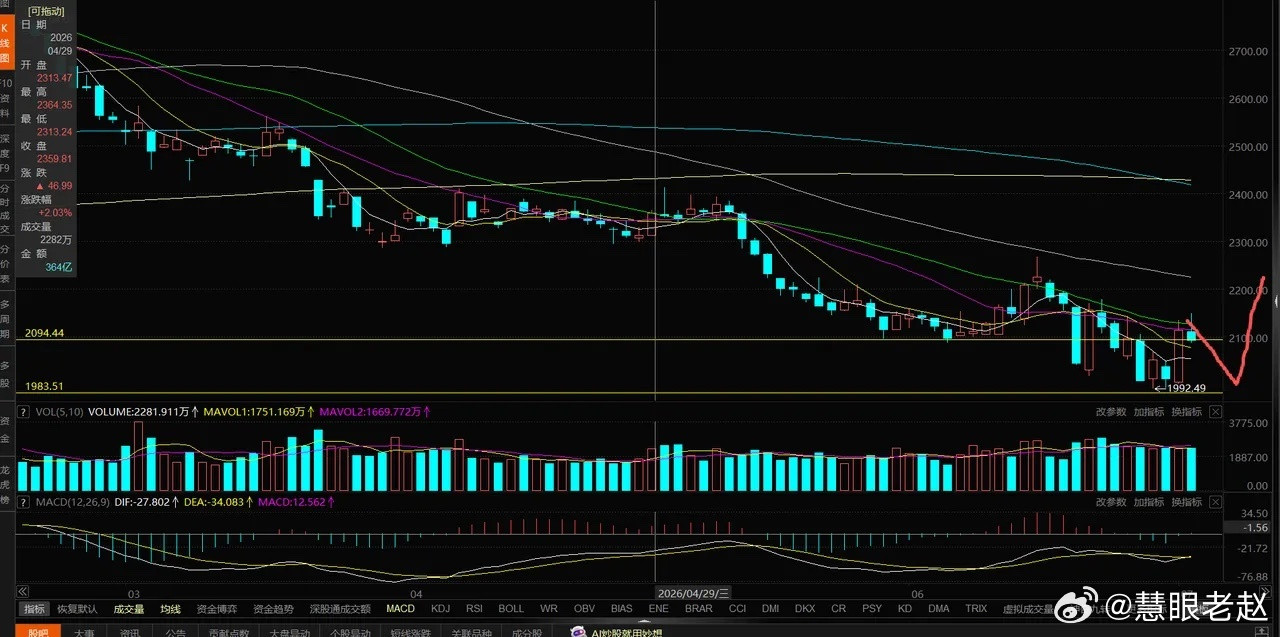Open the AI stock assistant robot icon
The height and width of the screenshot is (637, 1280).
click(579, 631)
